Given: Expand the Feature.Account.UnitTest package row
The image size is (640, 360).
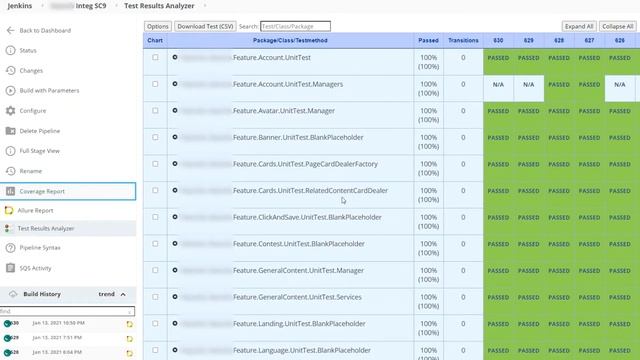Looking at the screenshot, I should (x=175, y=57).
